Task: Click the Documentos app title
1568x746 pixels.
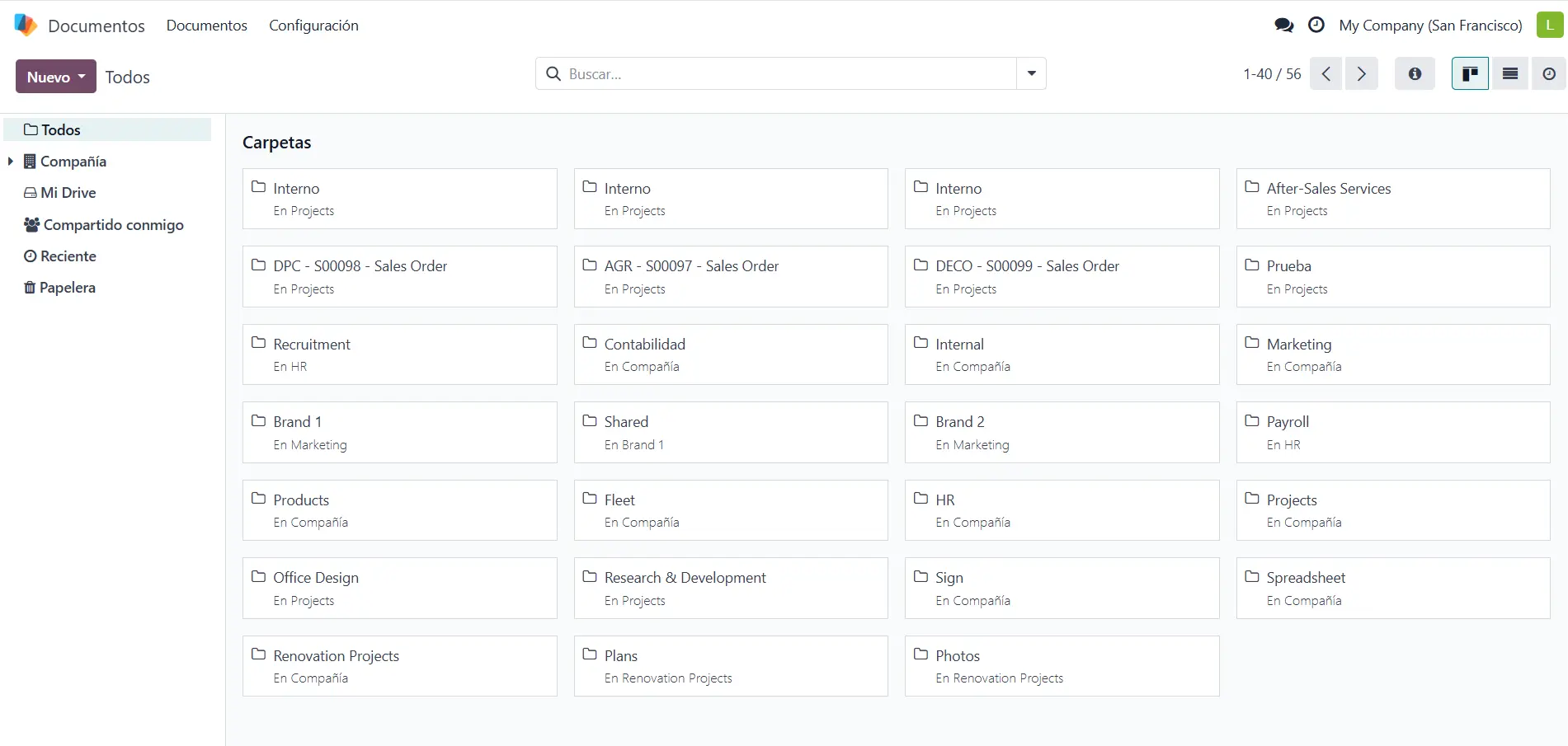Action: [x=97, y=26]
